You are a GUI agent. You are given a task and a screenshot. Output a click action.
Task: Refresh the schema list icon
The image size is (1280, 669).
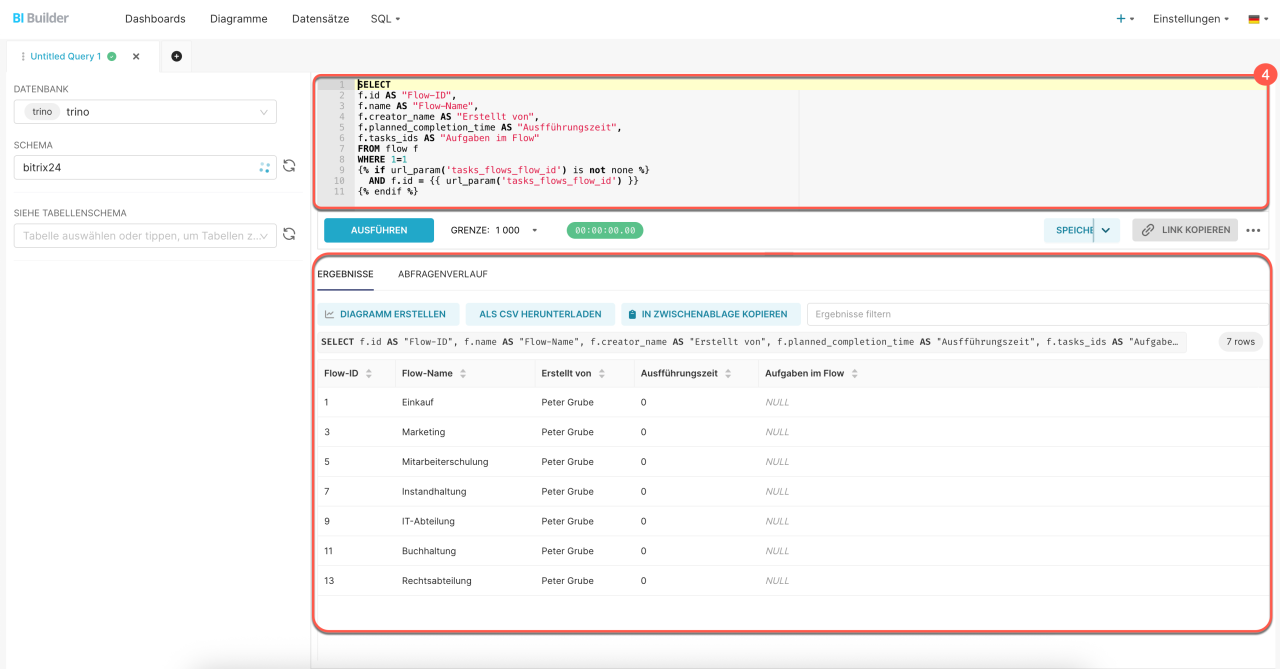point(289,166)
